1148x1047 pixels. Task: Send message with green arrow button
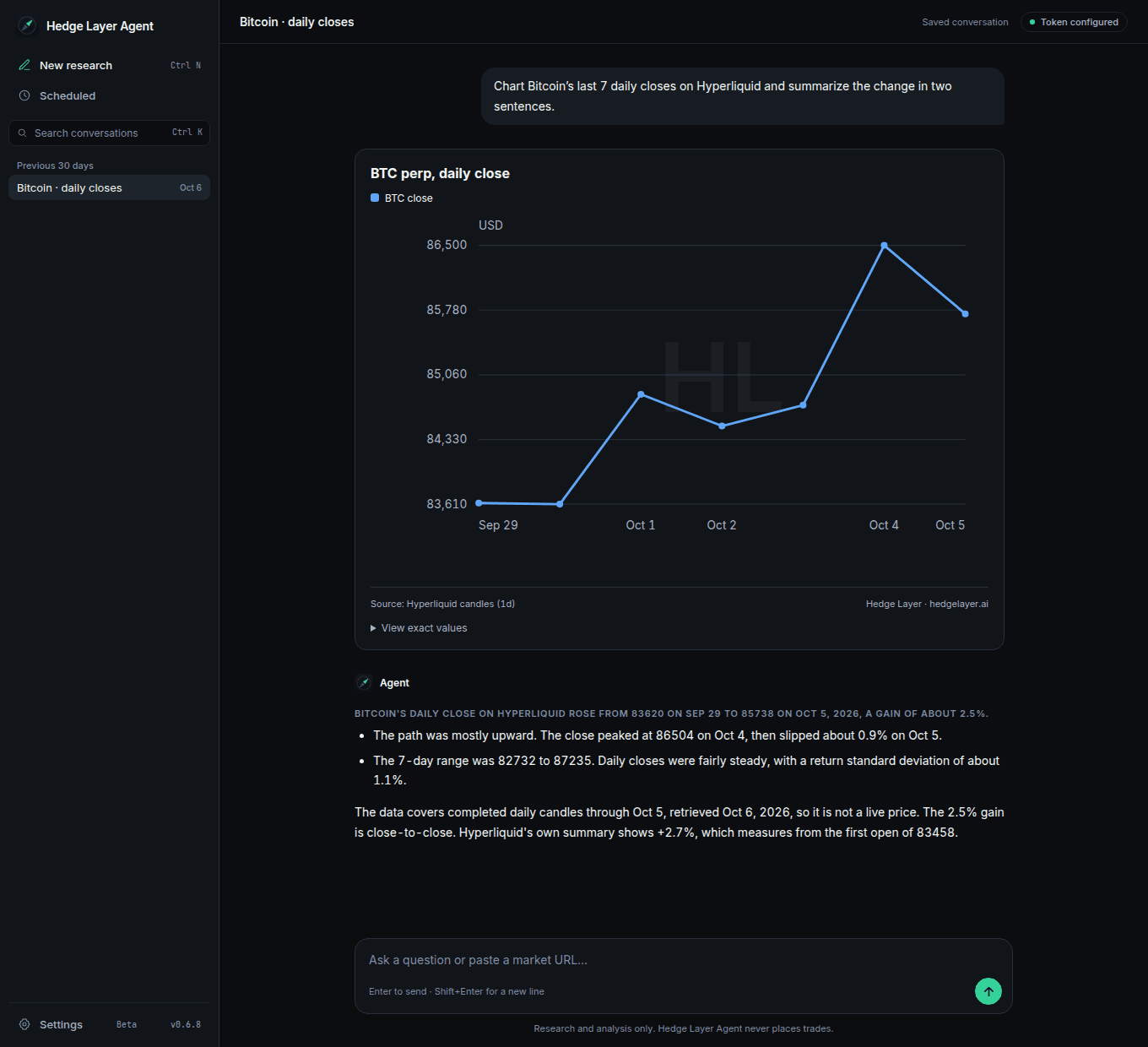click(988, 991)
